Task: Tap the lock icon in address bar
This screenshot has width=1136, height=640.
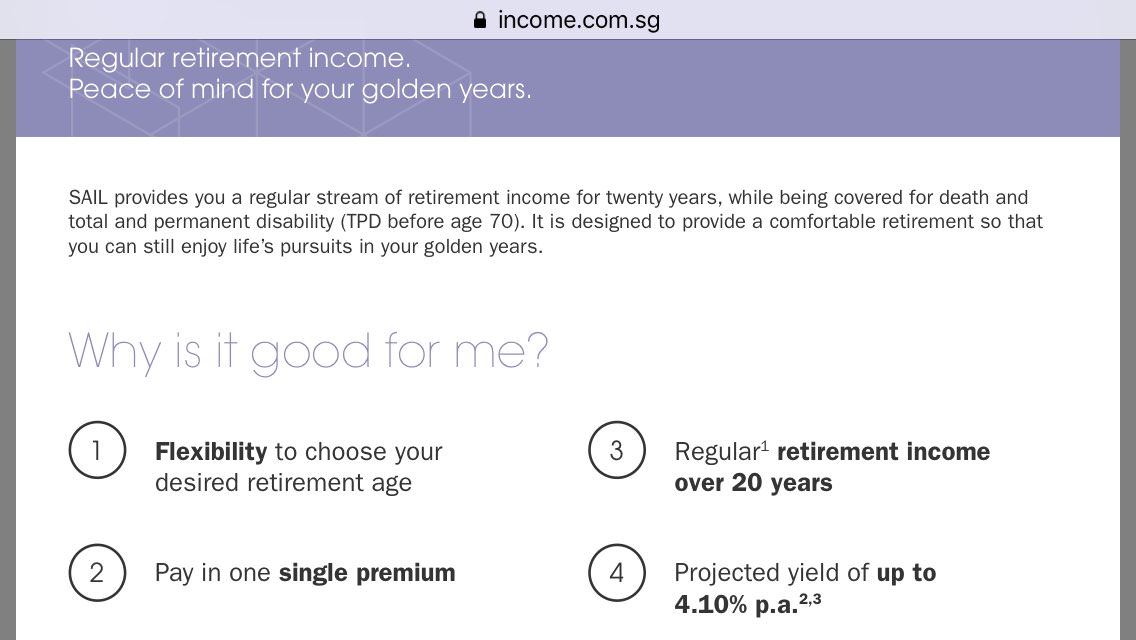Action: [x=480, y=20]
